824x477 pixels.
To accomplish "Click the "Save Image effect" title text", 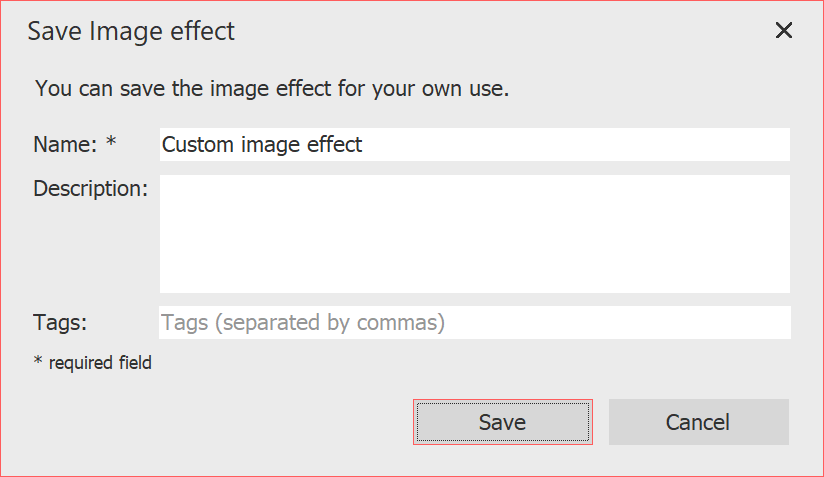I will [131, 31].
